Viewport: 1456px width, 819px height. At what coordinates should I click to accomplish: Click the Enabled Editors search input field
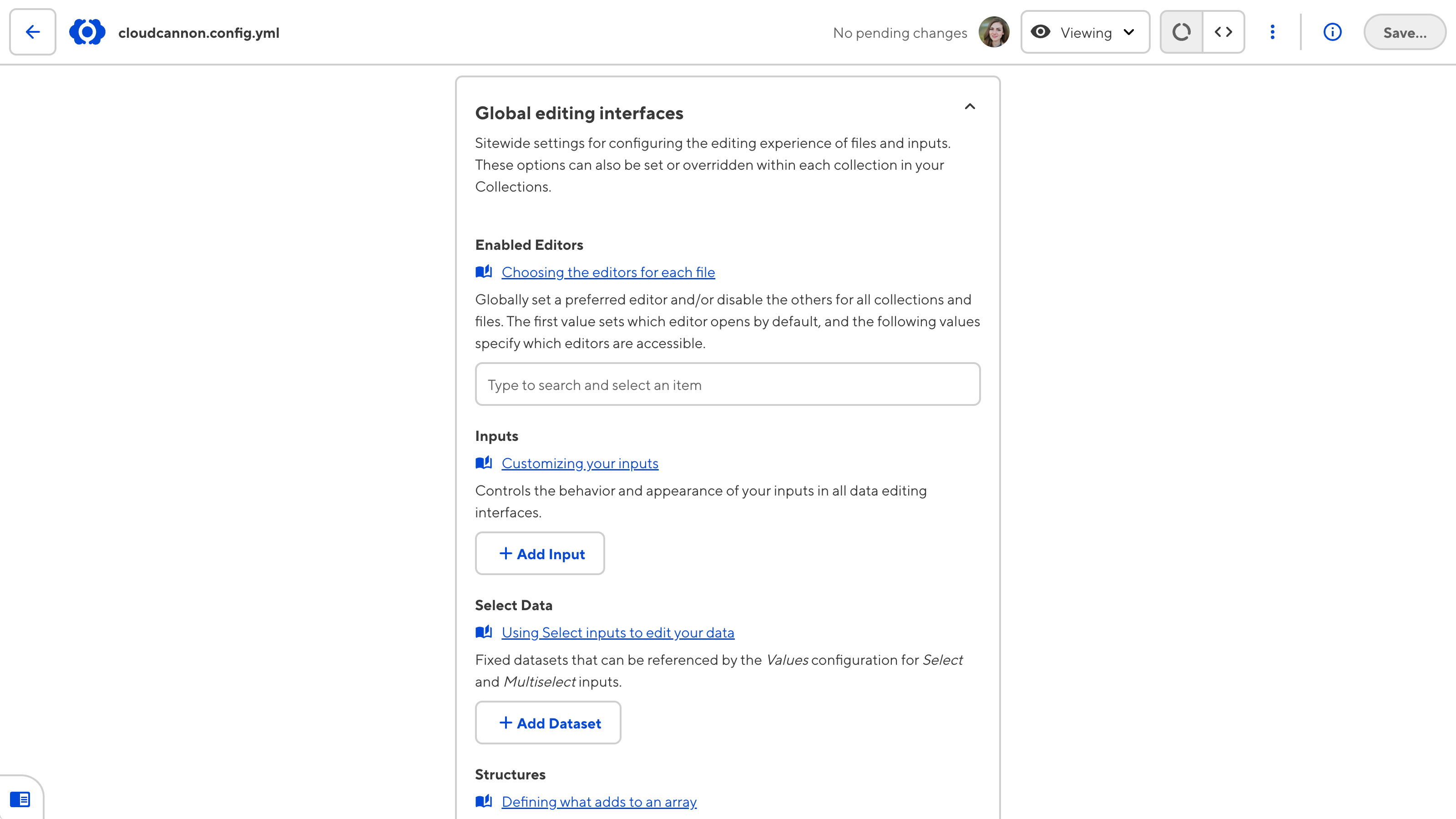[727, 384]
